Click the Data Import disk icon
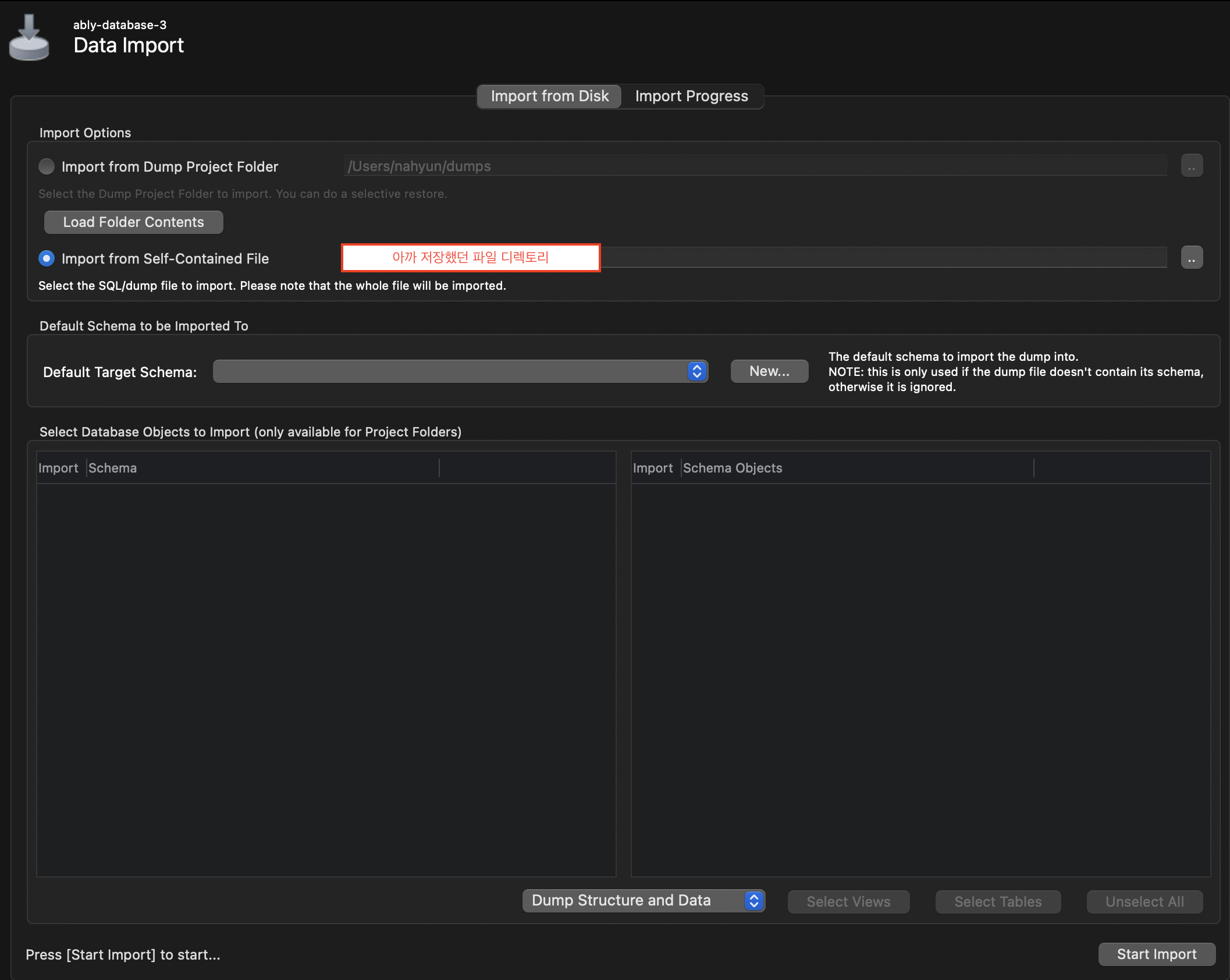 [x=29, y=38]
